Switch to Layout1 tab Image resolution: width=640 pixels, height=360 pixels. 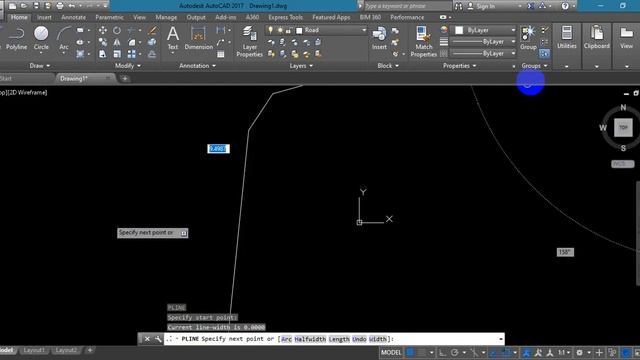pyautogui.click(x=33, y=350)
